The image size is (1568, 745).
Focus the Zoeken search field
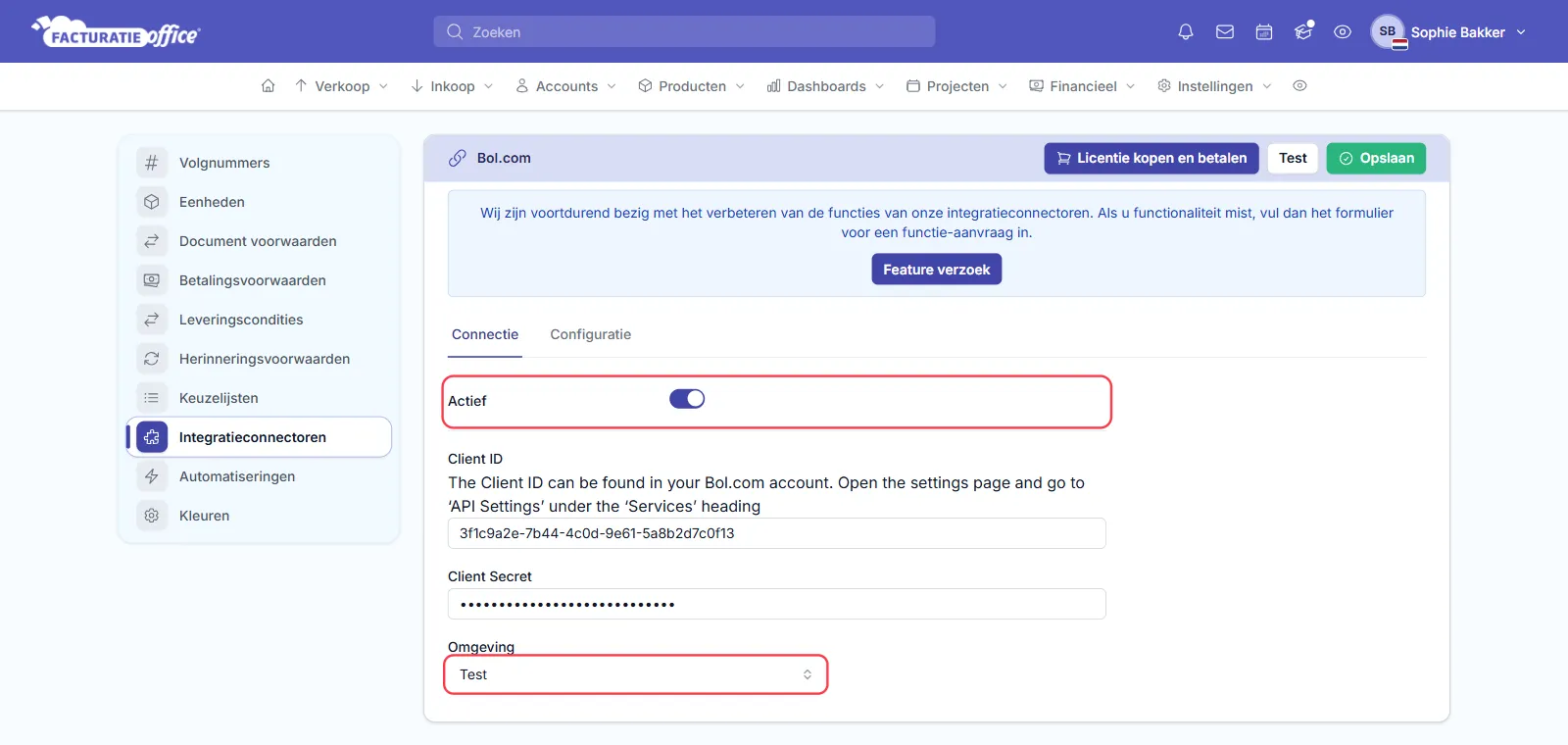[684, 31]
